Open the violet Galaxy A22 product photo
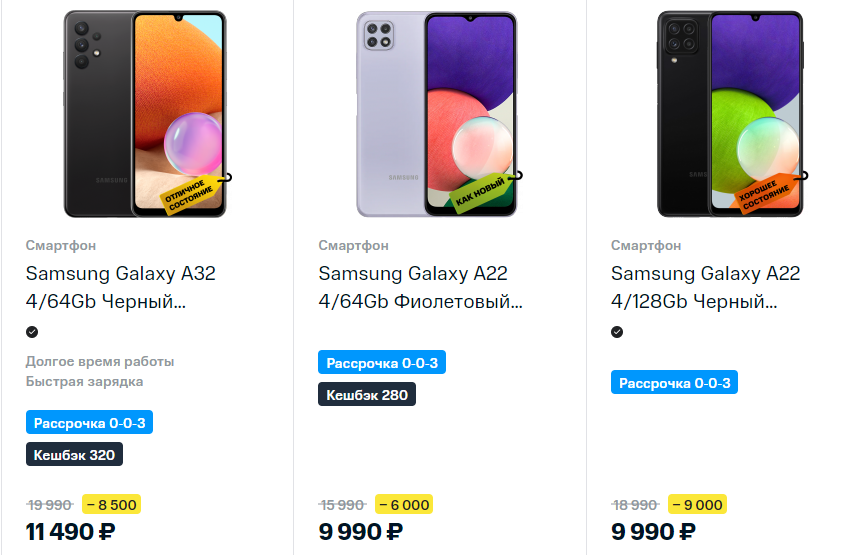 pyautogui.click(x=437, y=114)
